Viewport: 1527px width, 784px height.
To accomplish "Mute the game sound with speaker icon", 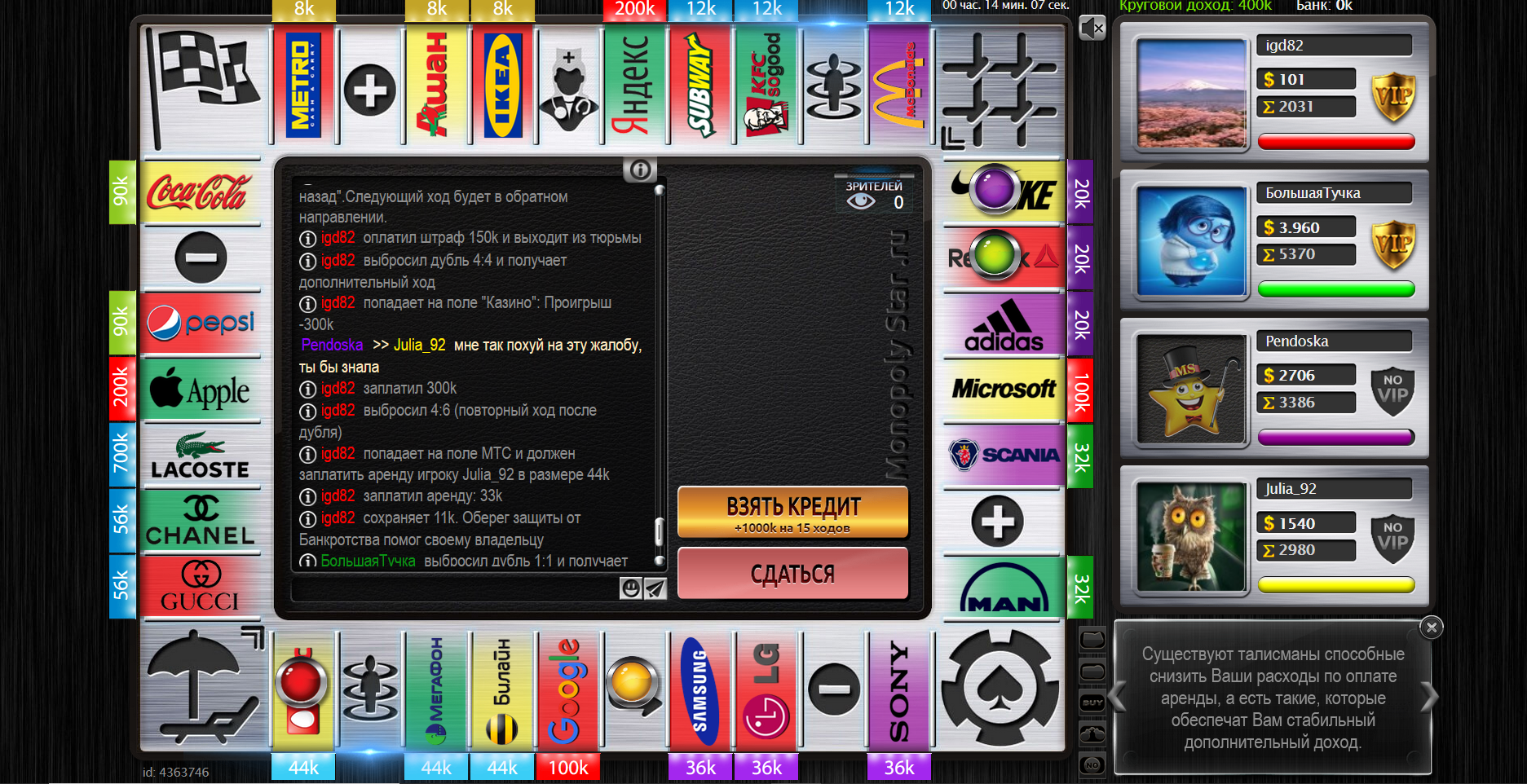I will click(x=1092, y=29).
